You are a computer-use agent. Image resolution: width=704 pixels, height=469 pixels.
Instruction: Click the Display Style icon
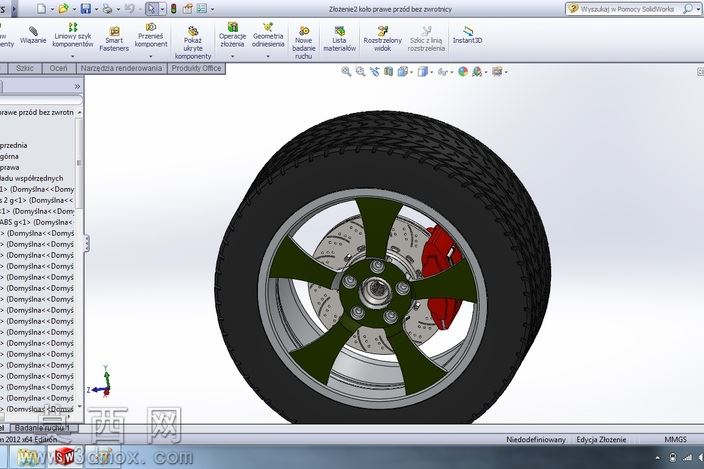pos(422,71)
